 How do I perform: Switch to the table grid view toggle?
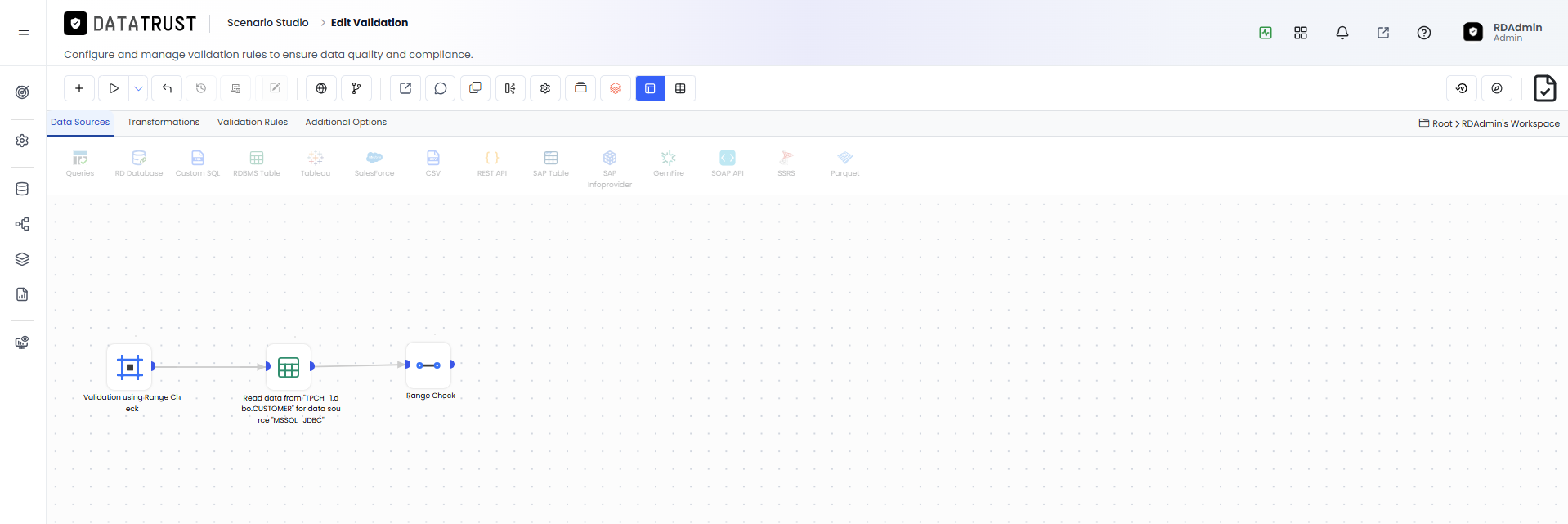680,88
